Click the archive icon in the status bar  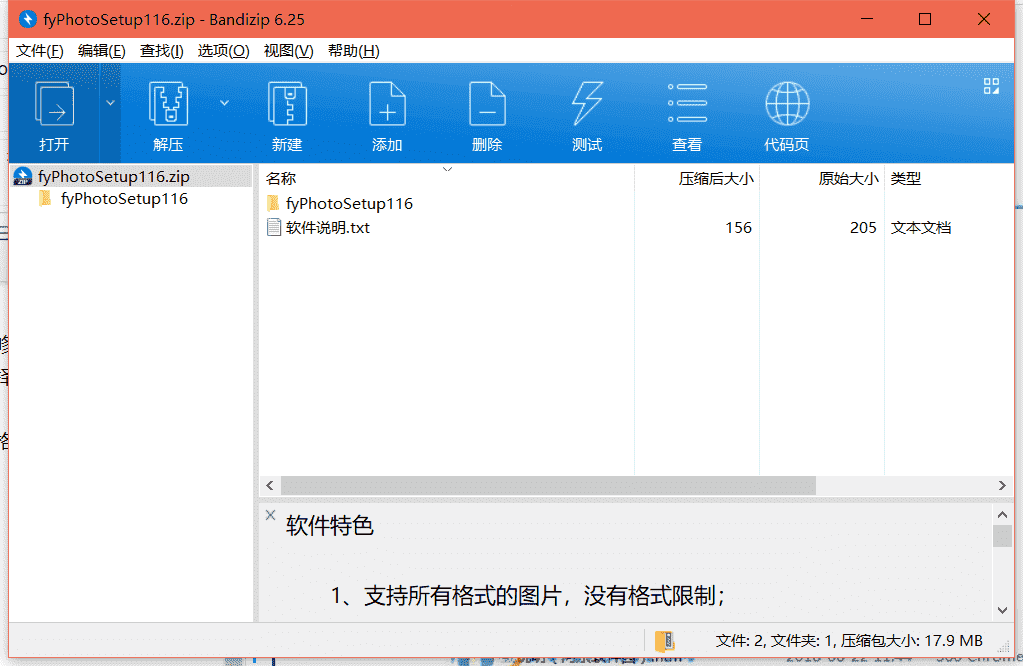click(665, 641)
